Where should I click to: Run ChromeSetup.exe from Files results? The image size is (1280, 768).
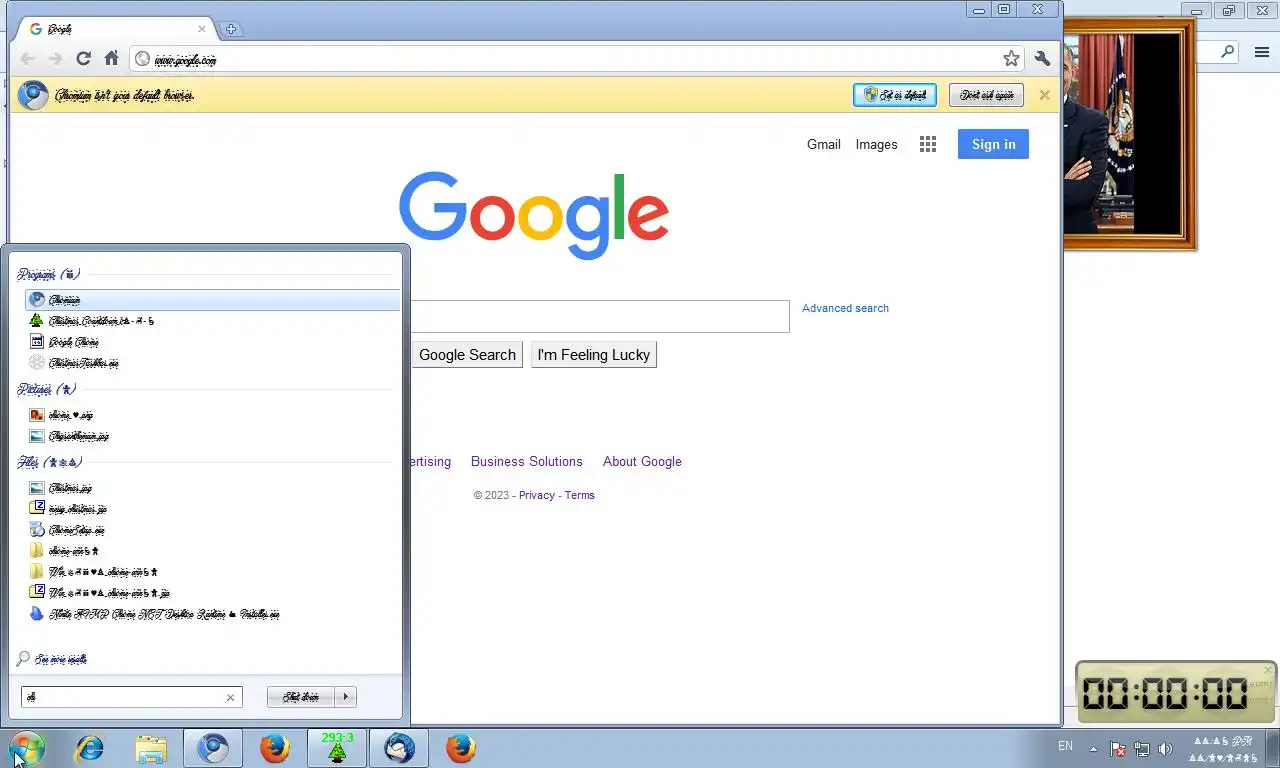(x=212, y=530)
